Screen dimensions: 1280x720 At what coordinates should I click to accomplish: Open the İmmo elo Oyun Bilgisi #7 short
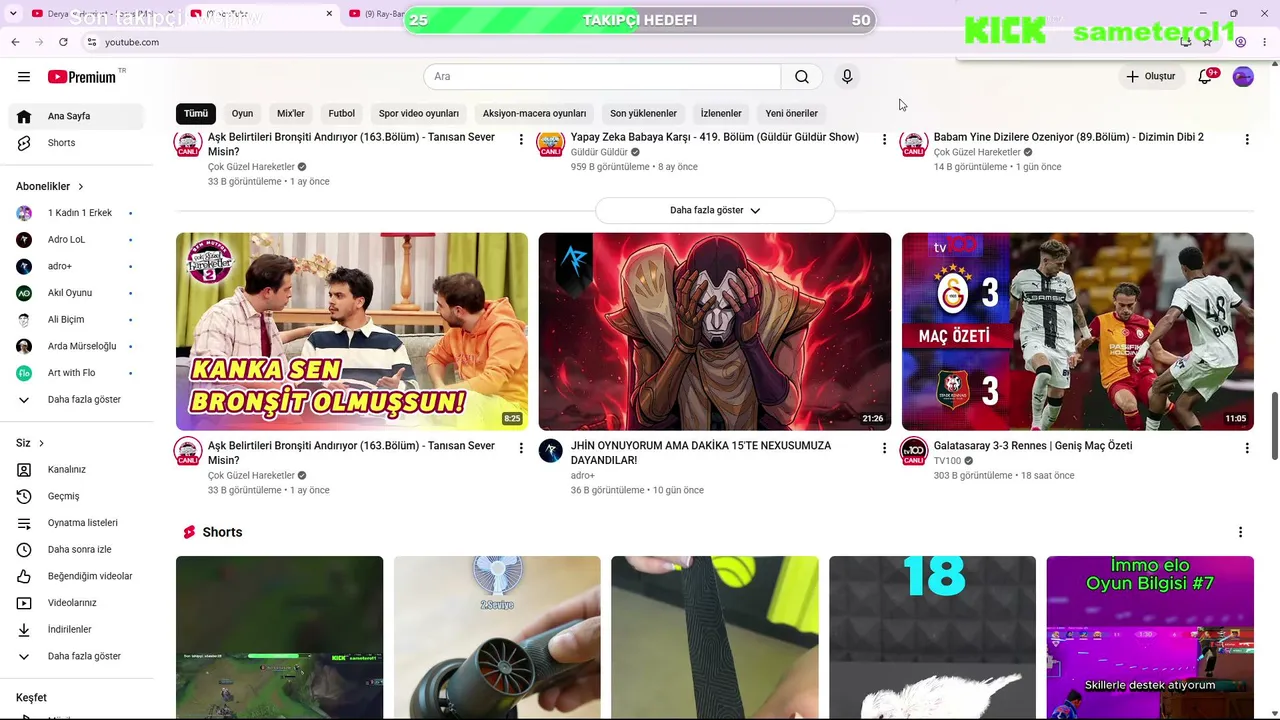pyautogui.click(x=1150, y=638)
